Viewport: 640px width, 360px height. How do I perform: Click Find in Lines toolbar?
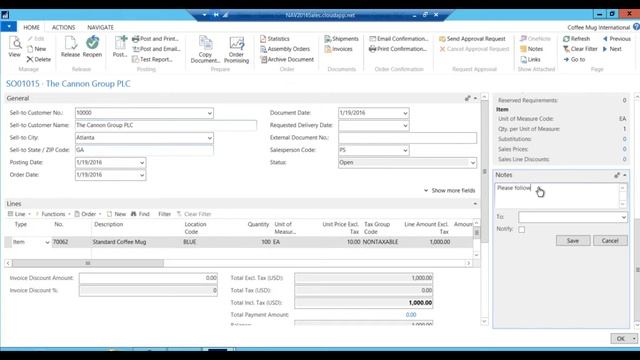[x=140, y=214]
